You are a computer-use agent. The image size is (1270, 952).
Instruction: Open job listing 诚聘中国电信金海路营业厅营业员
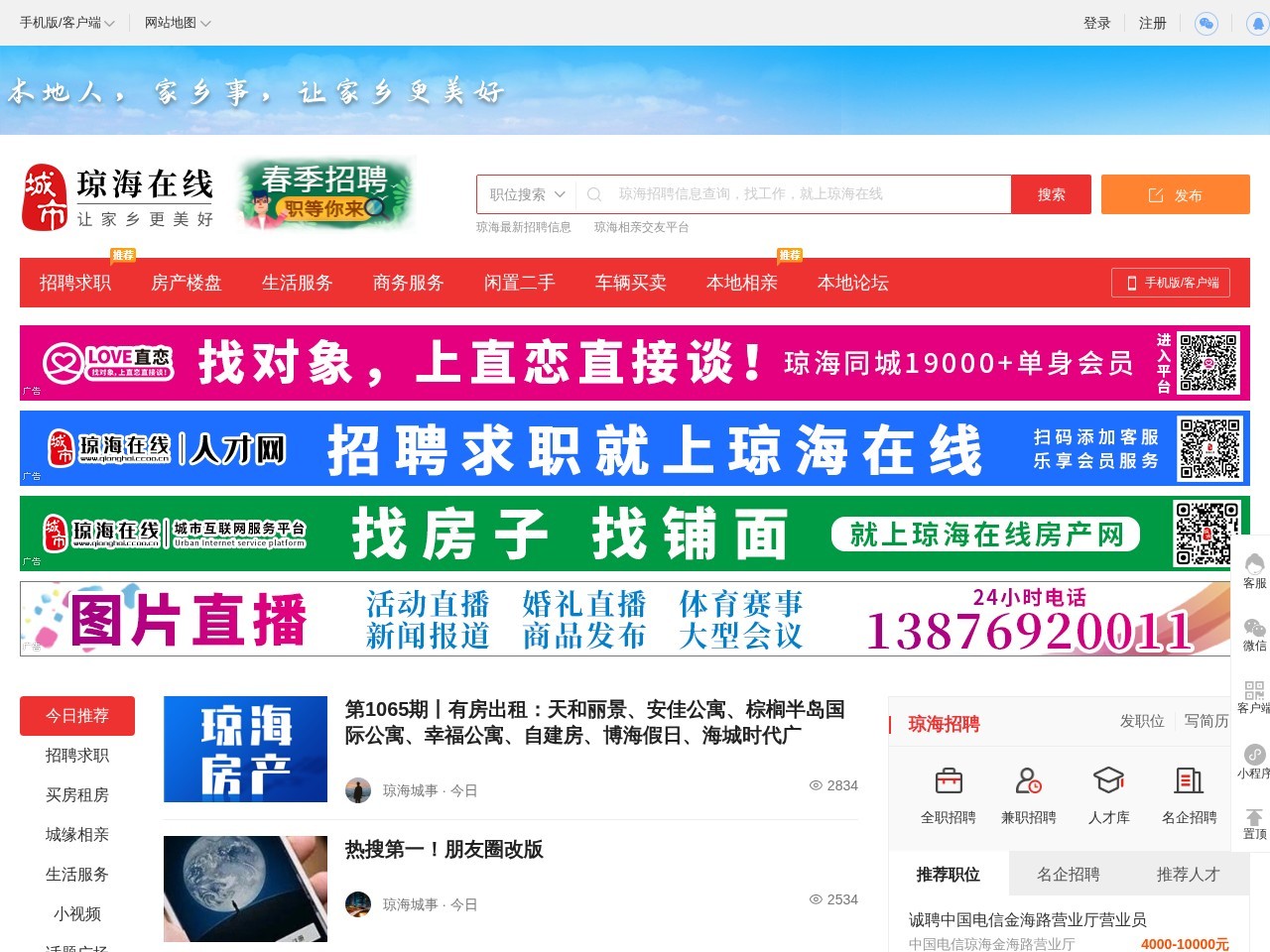1028,920
